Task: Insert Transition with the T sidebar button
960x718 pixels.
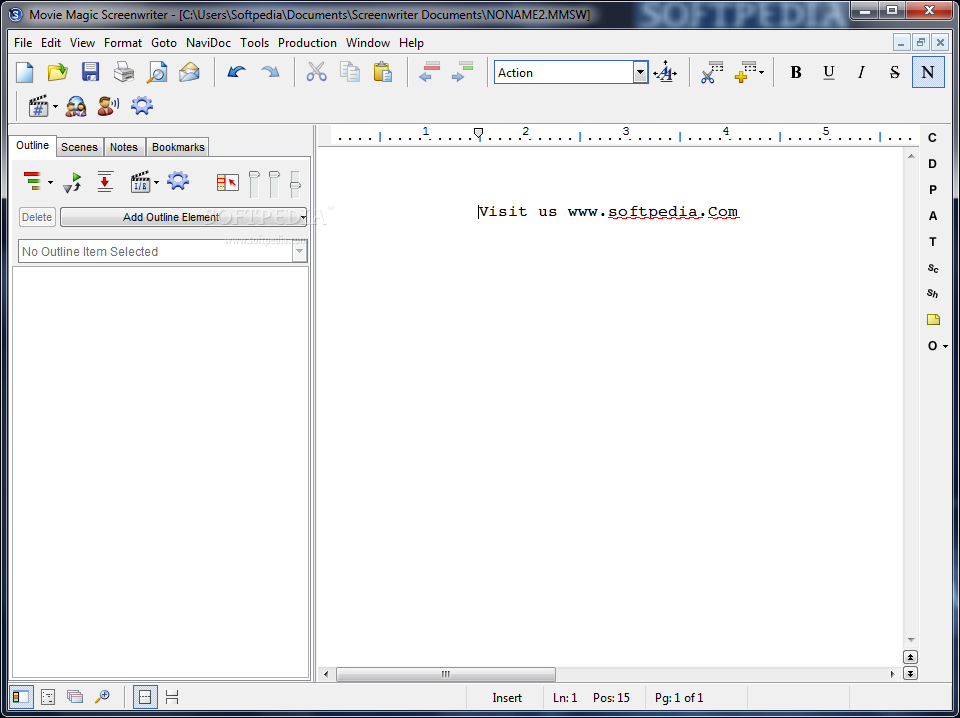Action: (x=932, y=242)
